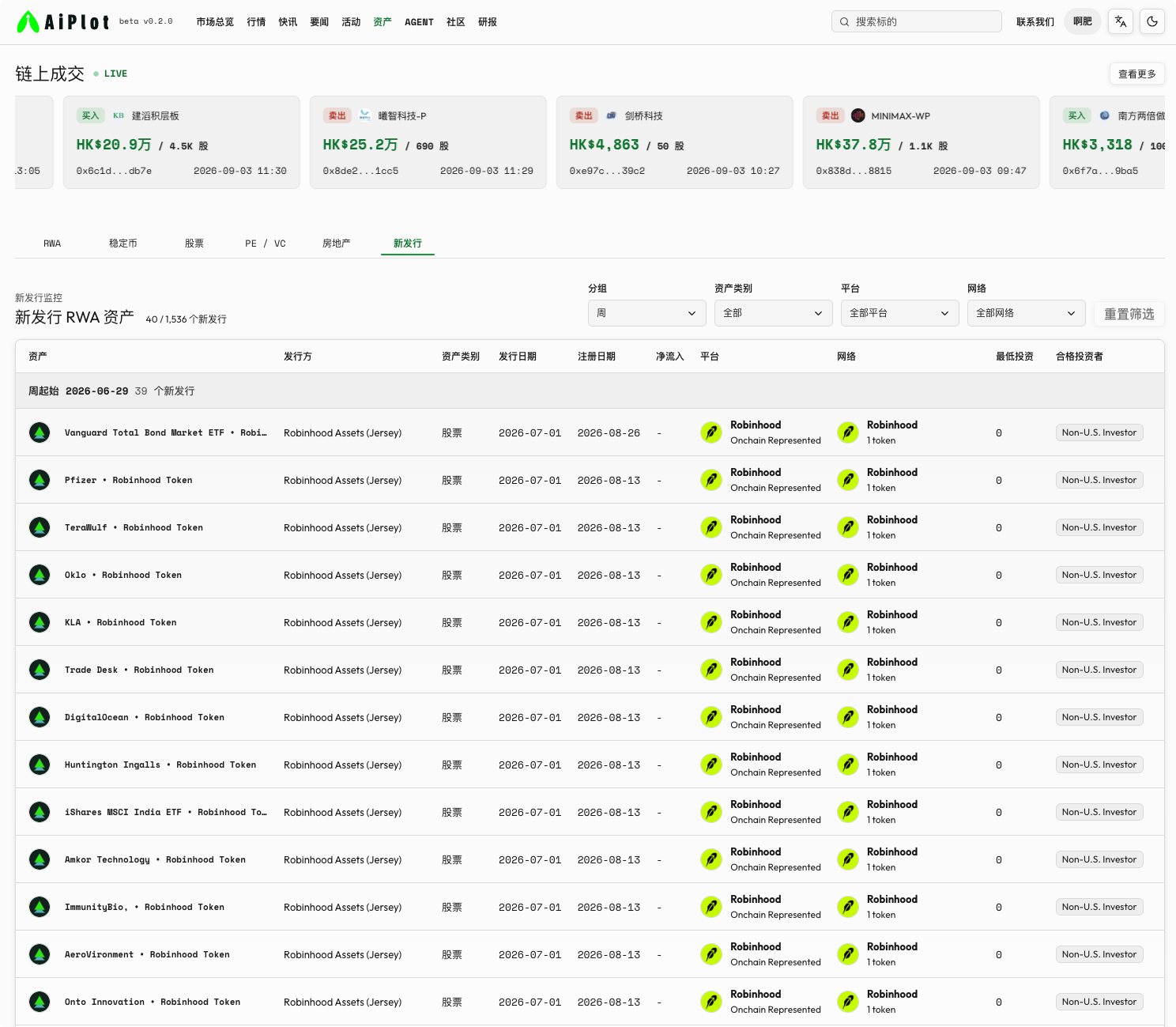Click the 剑桥科技 company logo icon
Screen dimensions: 1176x1027
pyautogui.click(x=612, y=115)
